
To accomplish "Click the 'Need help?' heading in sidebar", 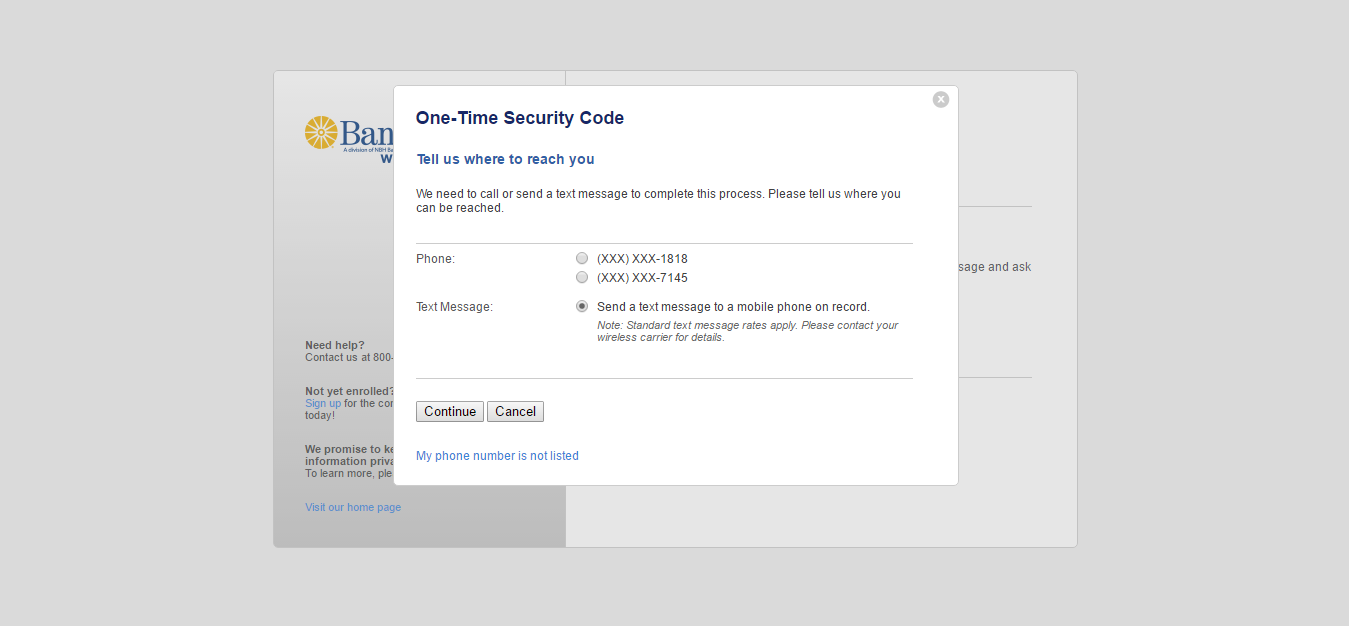I will tap(335, 345).
